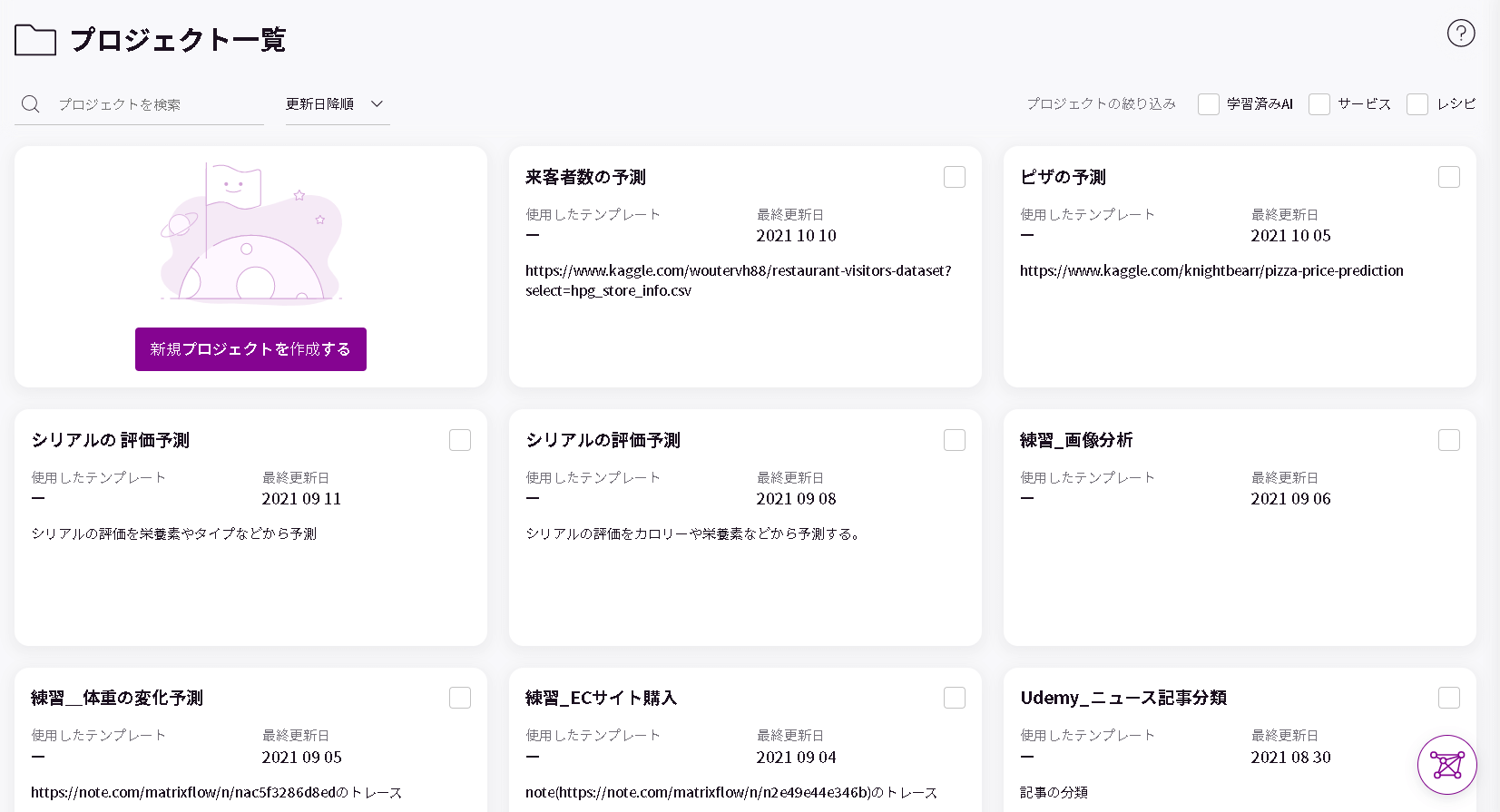Click the date 2021 09 06
This screenshot has height=812, width=1500.
click(x=1290, y=499)
